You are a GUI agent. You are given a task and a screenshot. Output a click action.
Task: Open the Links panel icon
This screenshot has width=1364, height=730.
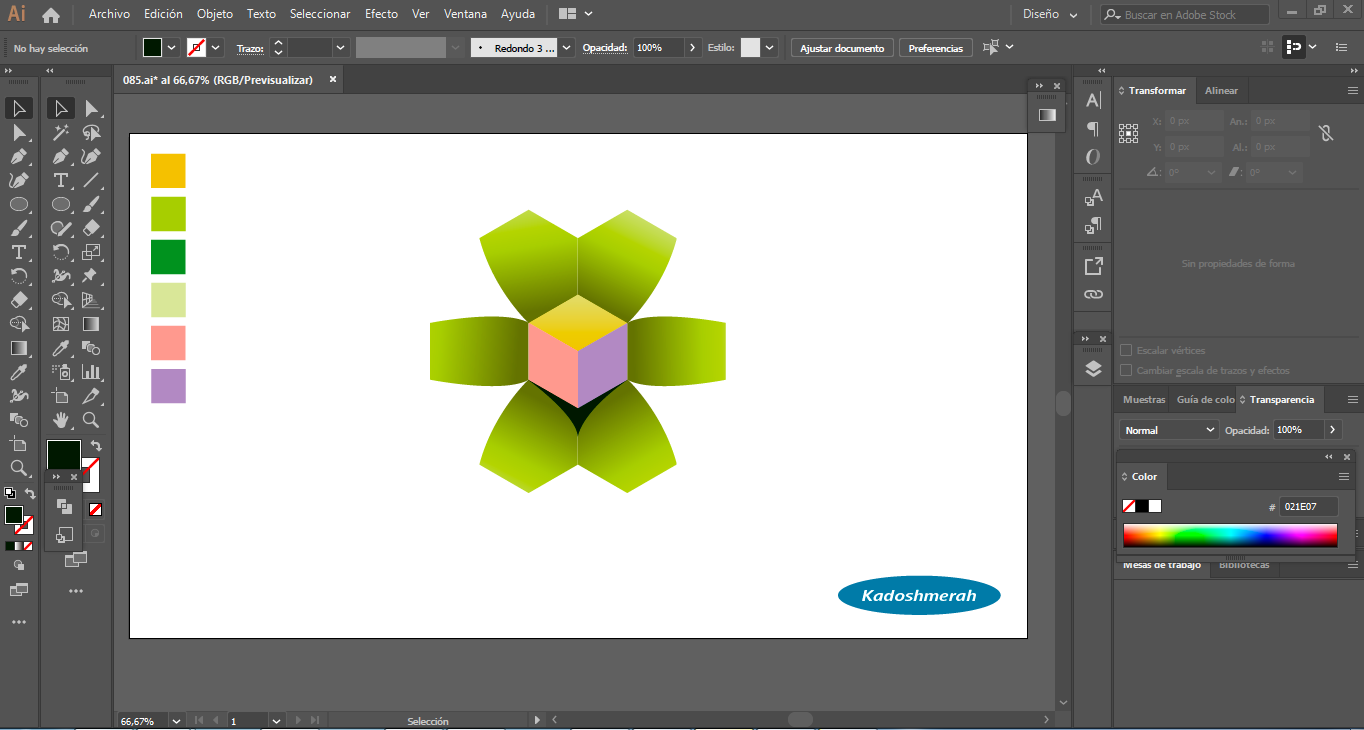1093,295
